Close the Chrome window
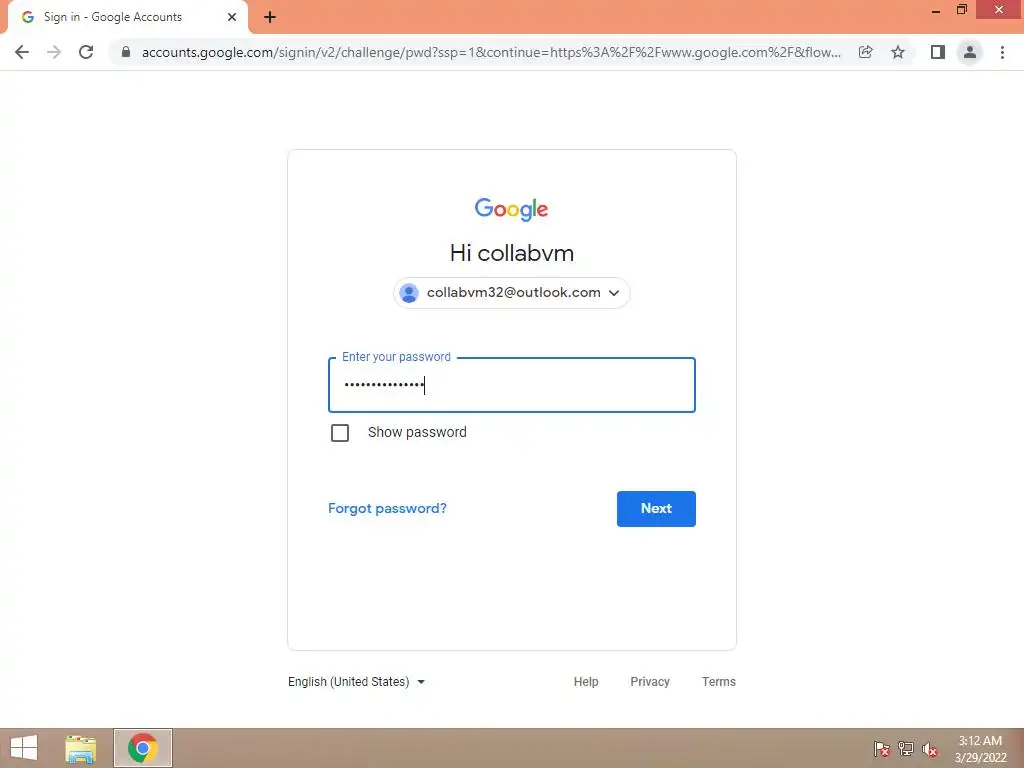This screenshot has height=768, width=1024. tap(999, 9)
